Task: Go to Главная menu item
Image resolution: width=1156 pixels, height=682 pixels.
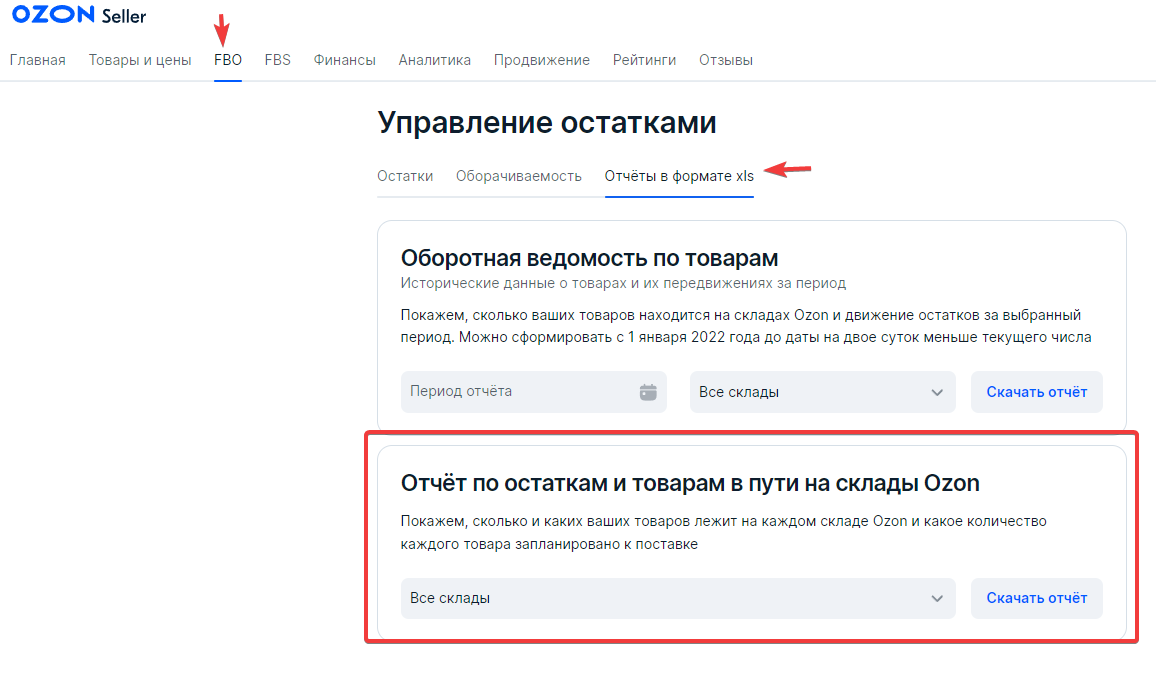Action: pyautogui.click(x=38, y=60)
